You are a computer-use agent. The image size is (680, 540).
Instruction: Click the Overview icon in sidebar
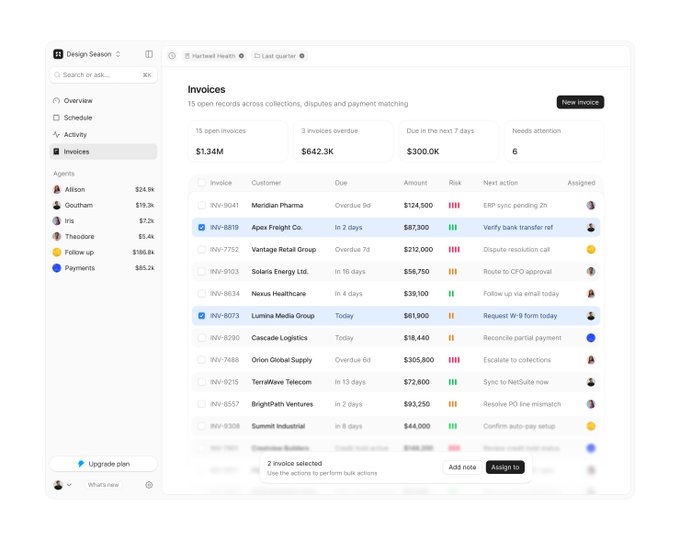(56, 101)
